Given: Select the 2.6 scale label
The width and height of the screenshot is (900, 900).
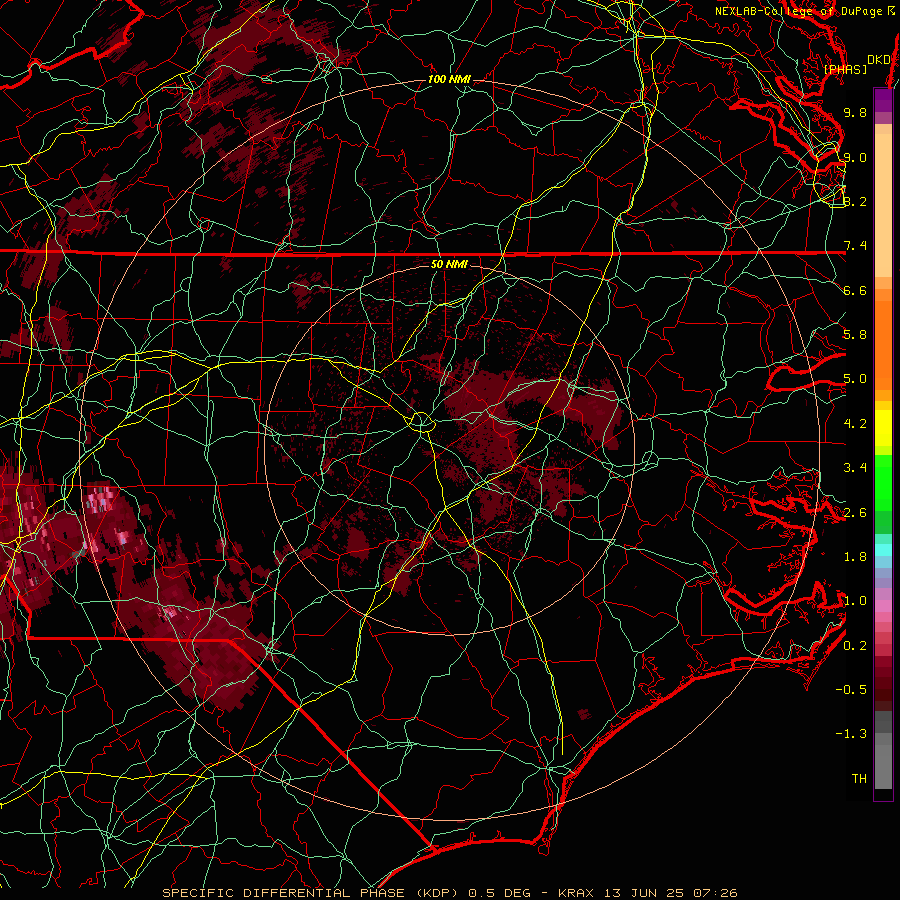Looking at the screenshot, I should click(855, 513).
